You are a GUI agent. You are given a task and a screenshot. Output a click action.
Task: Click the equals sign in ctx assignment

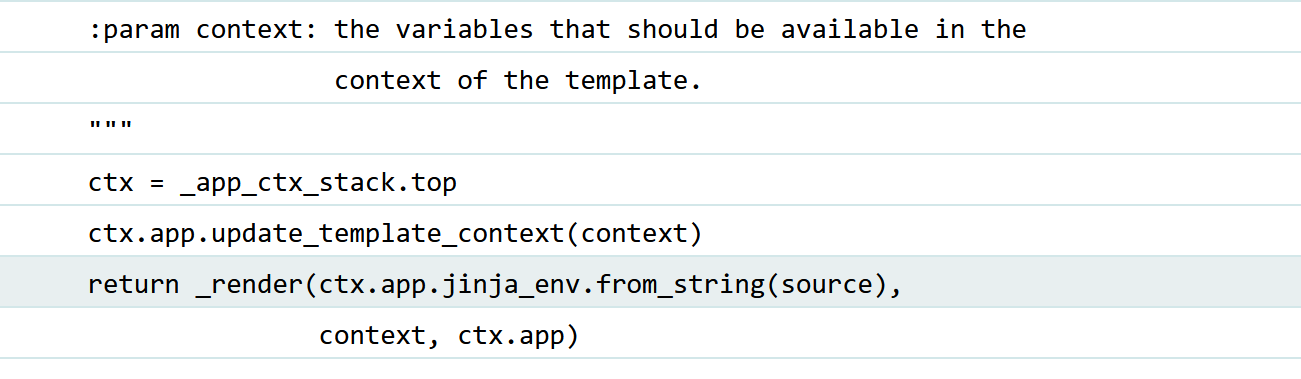(x=157, y=185)
